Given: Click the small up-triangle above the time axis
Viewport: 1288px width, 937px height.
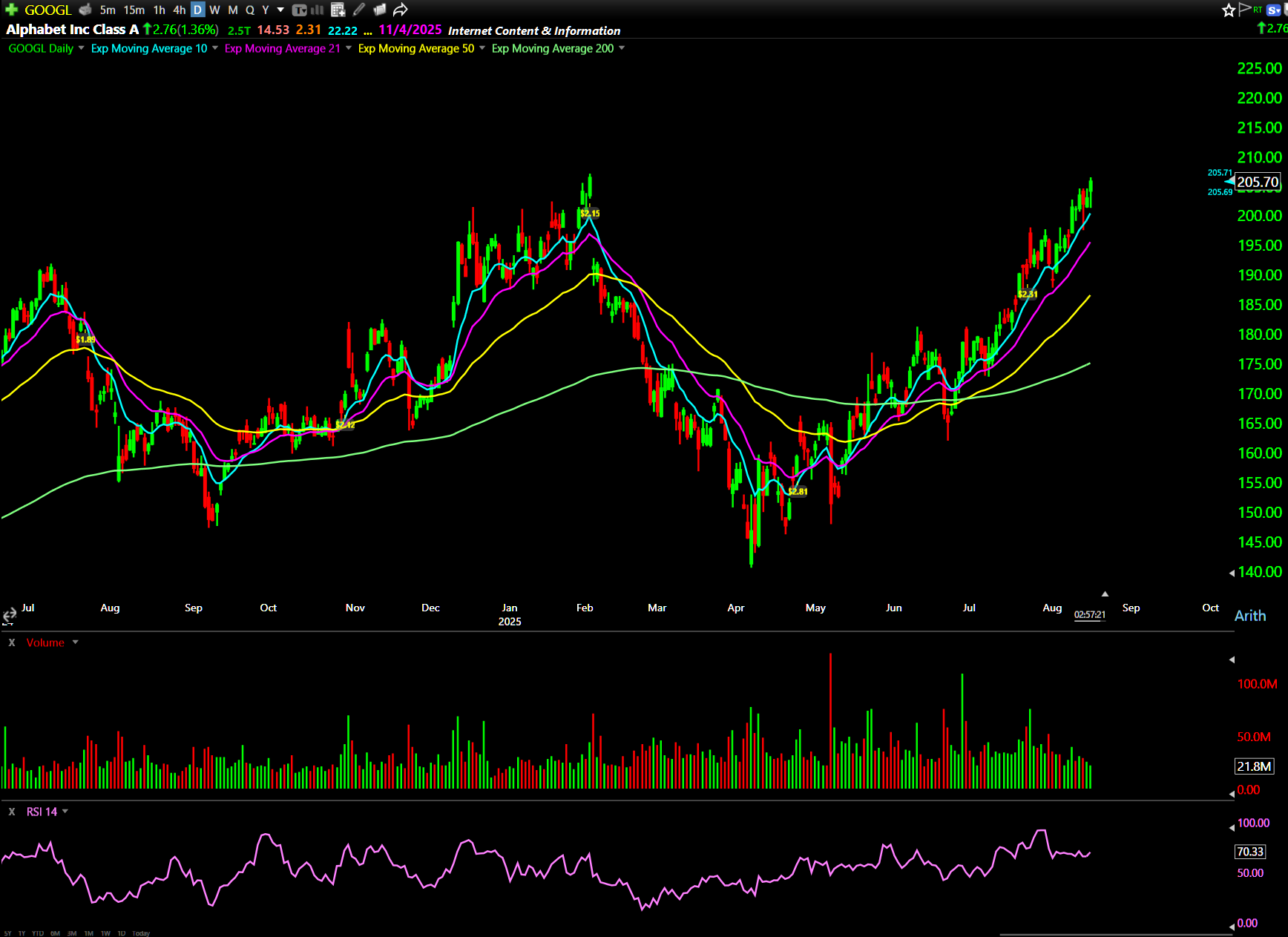Looking at the screenshot, I should (1105, 594).
